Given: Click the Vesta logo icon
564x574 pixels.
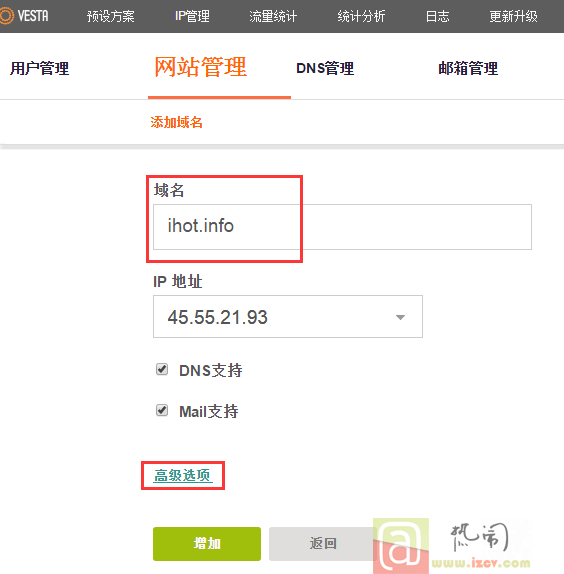Looking at the screenshot, I should [x=7, y=16].
